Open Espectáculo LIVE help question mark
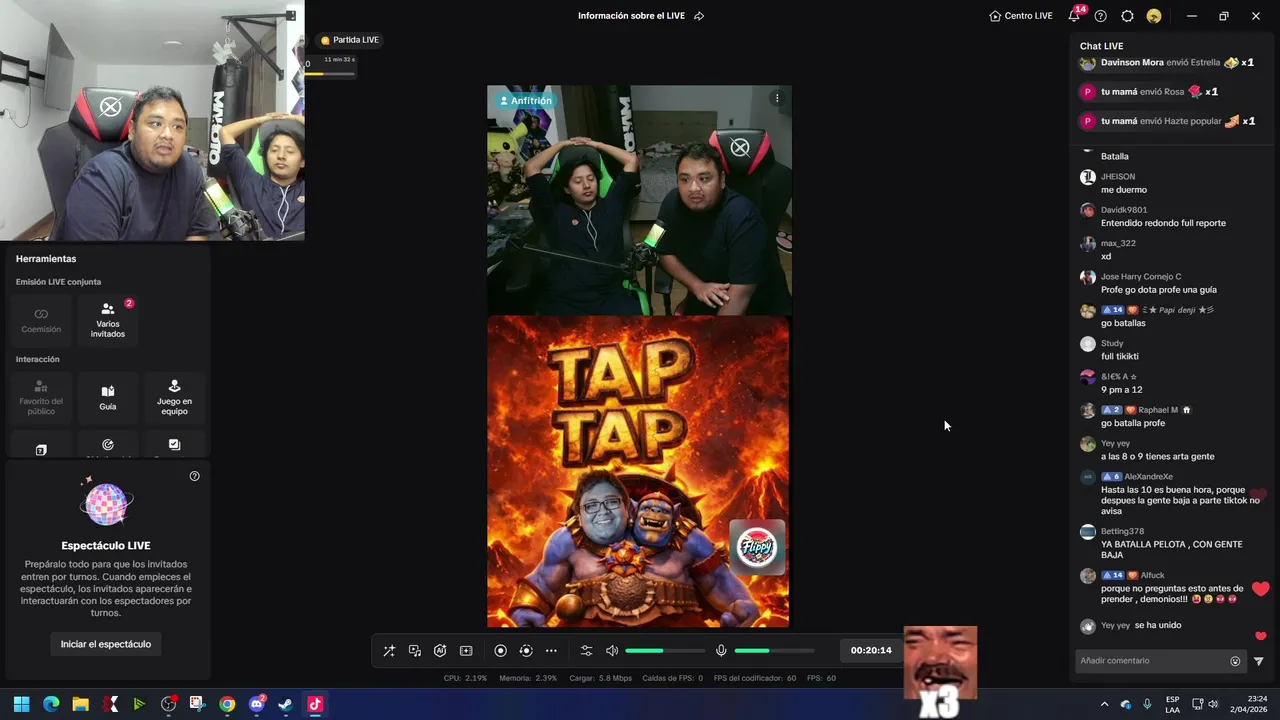Image resolution: width=1280 pixels, height=720 pixels. click(x=194, y=476)
